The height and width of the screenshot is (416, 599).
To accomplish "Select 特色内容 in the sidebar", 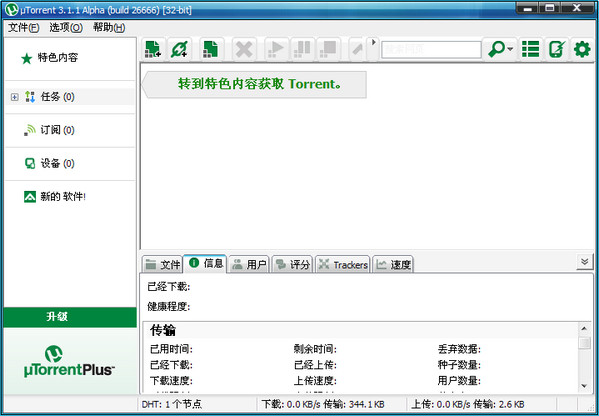I will [58, 58].
